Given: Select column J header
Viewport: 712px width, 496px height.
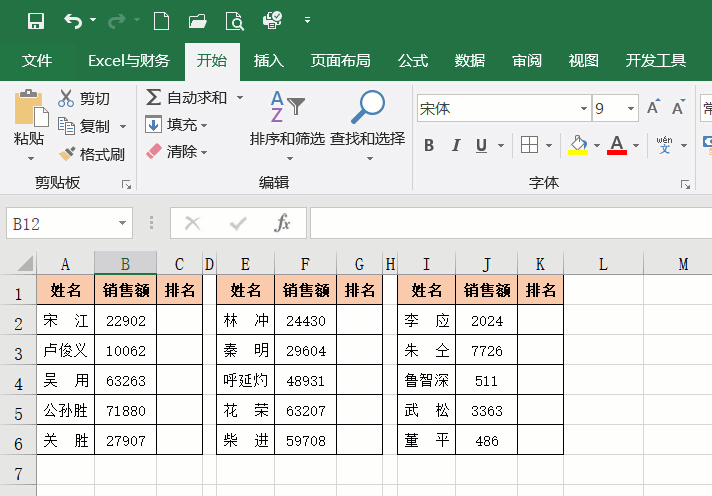Looking at the screenshot, I should (x=486, y=264).
